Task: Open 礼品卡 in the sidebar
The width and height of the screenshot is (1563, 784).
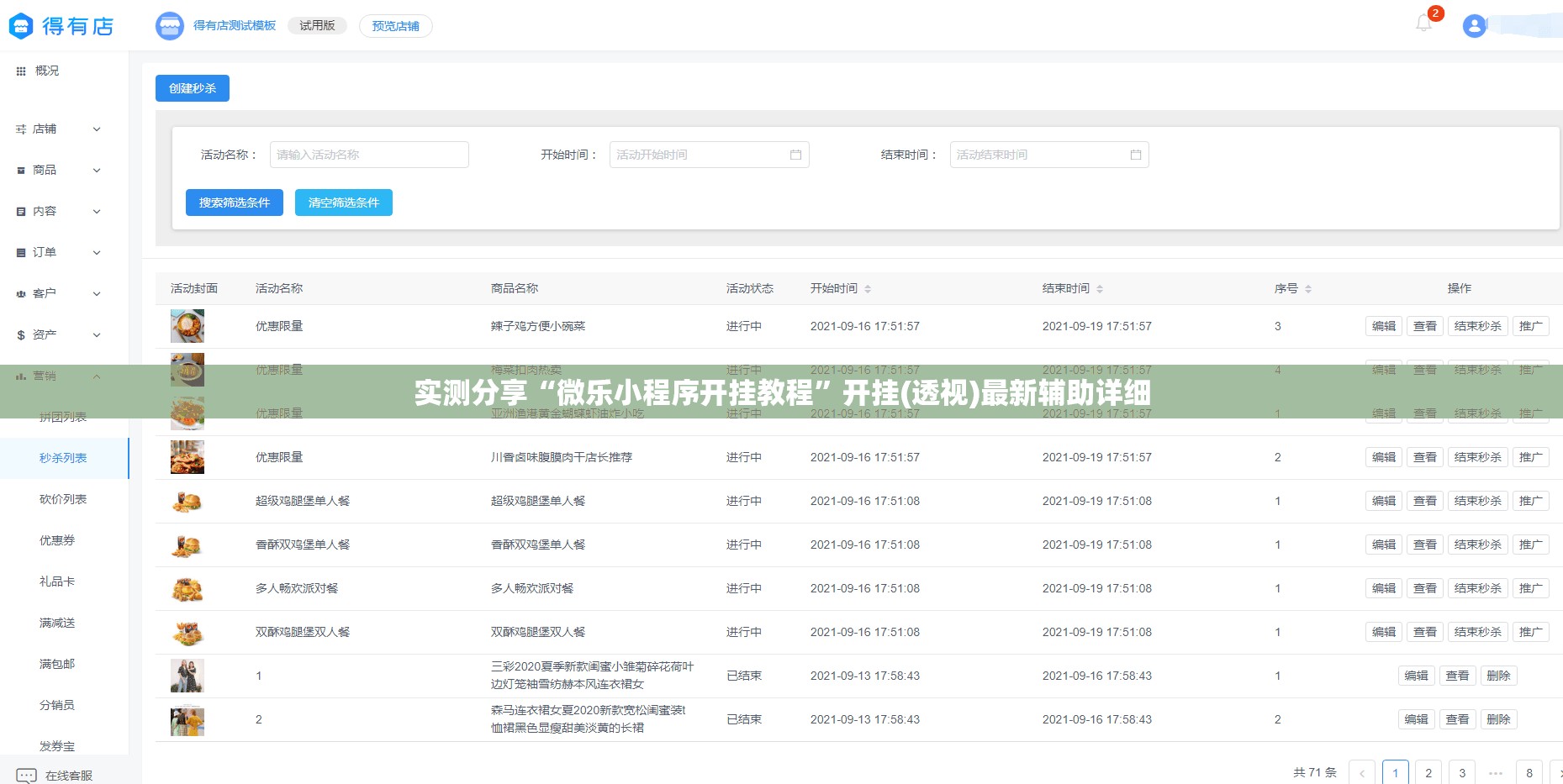Action: (x=57, y=581)
